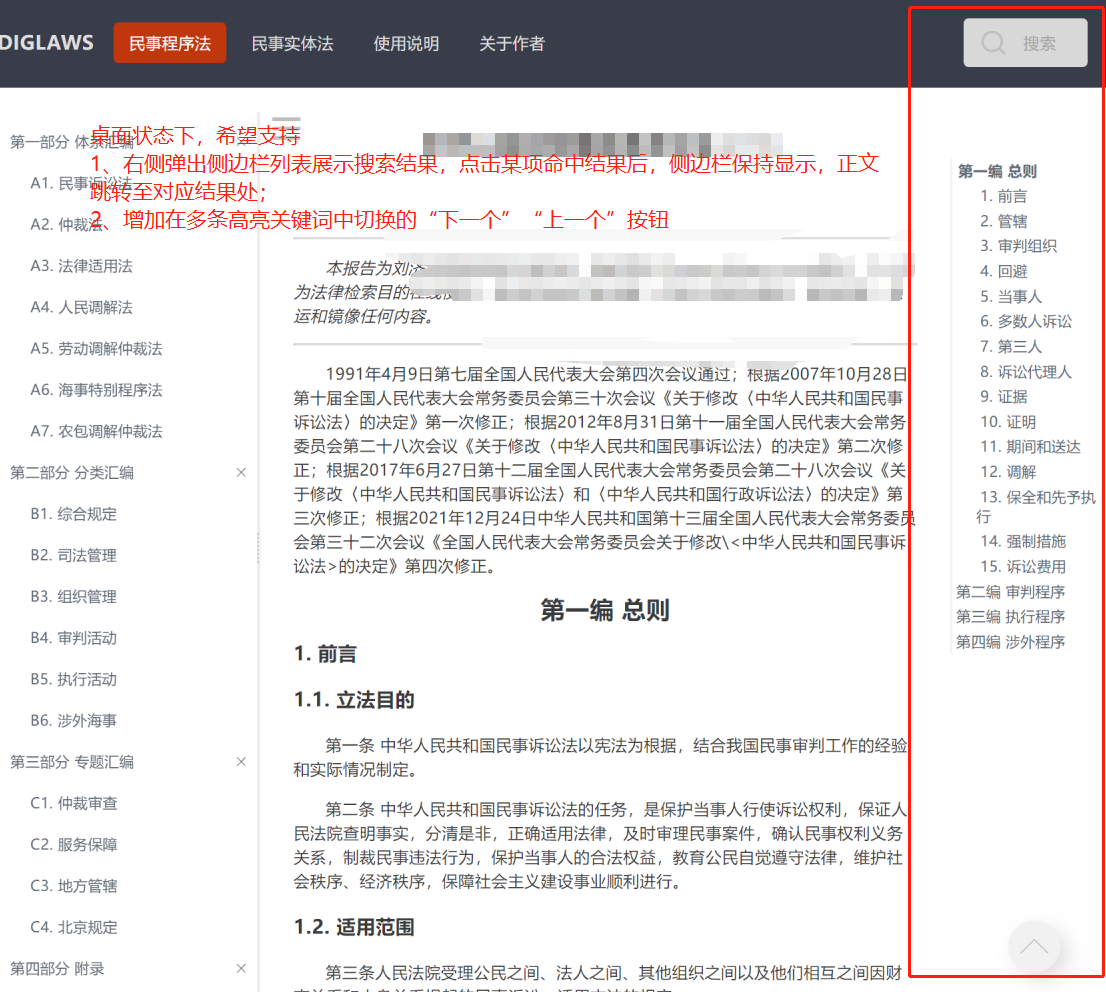Open A3. 法律适用法 in sidebar
1106x992 pixels.
(x=81, y=266)
